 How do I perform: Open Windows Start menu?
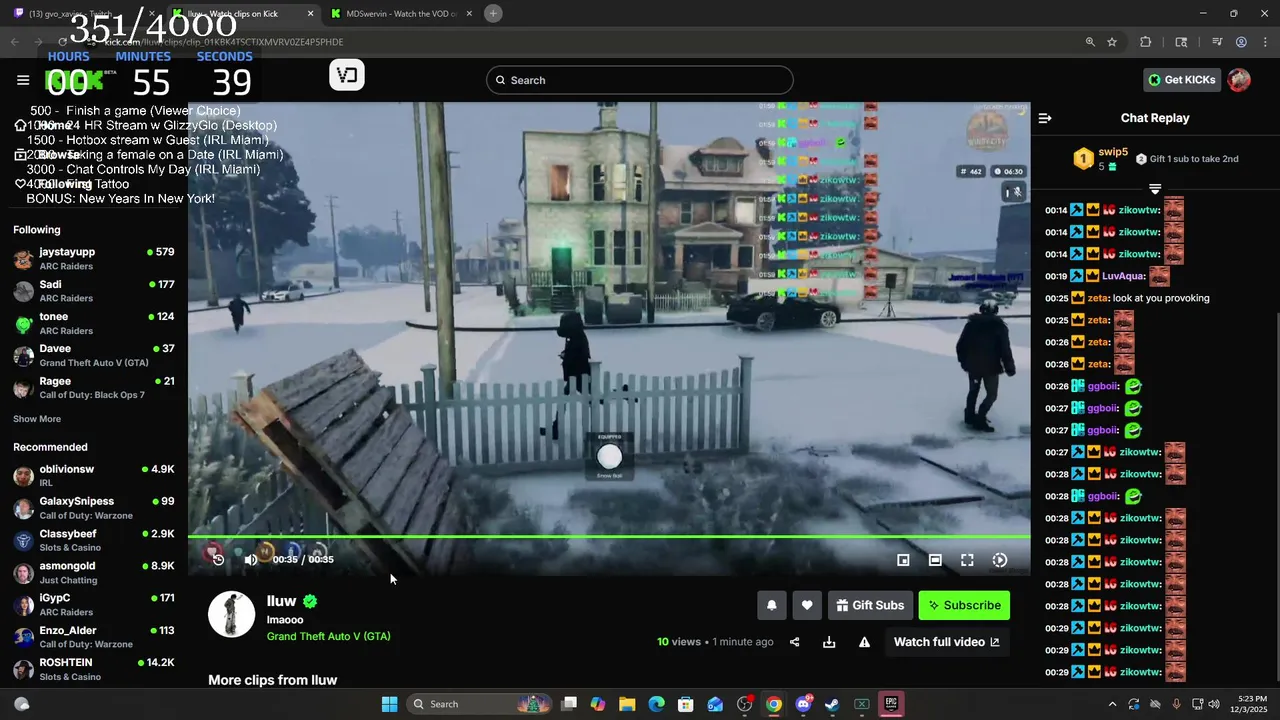(x=390, y=704)
